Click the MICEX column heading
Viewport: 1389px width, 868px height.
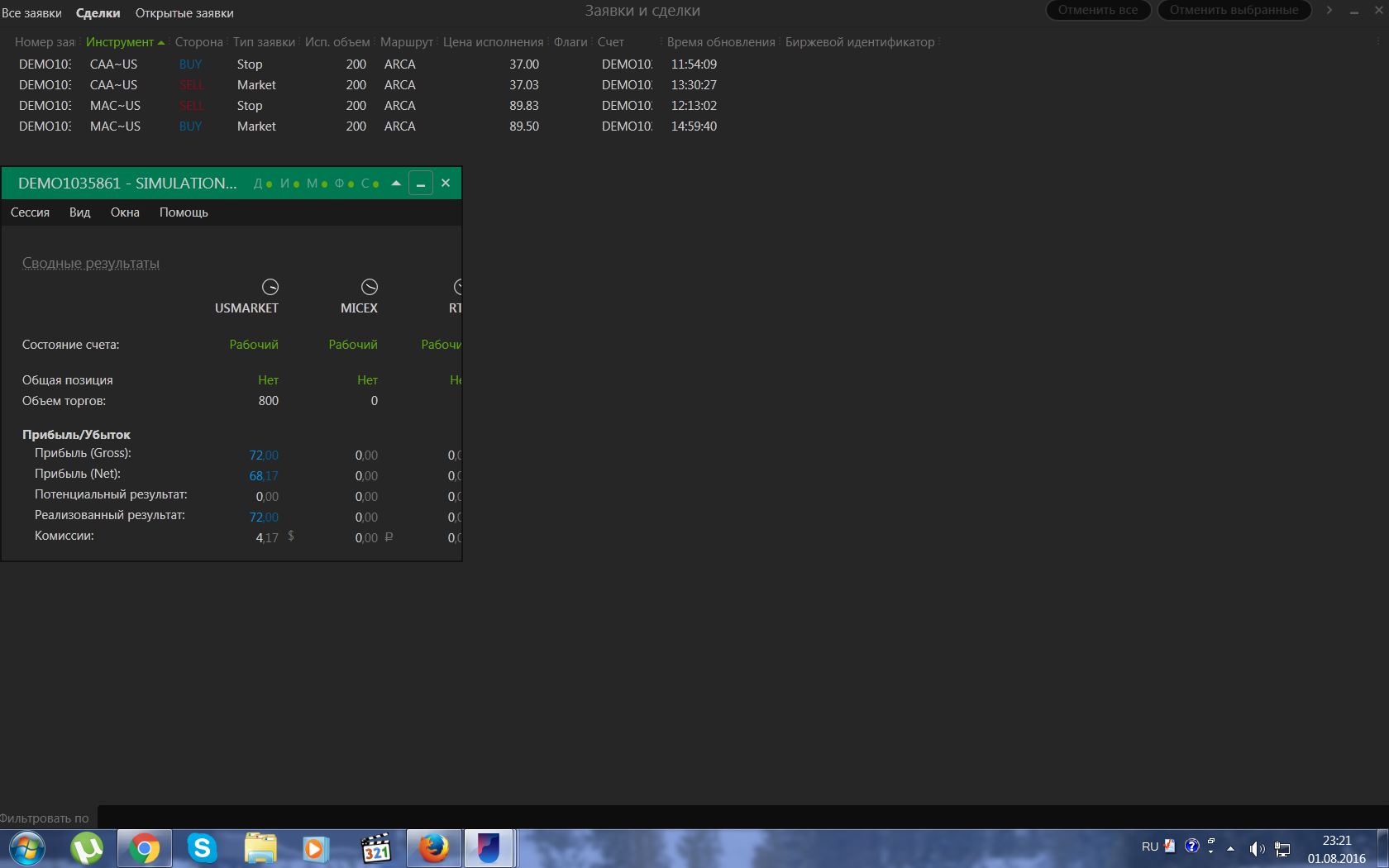click(x=359, y=308)
